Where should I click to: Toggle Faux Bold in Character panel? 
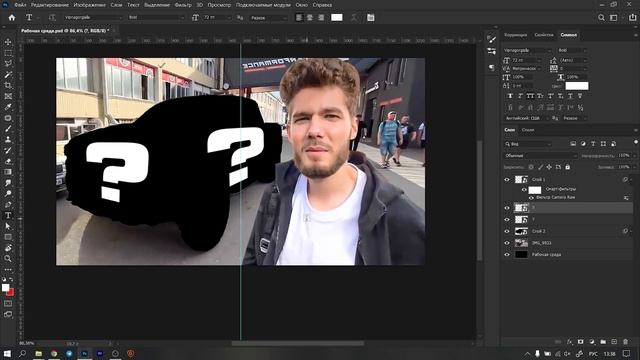pyautogui.click(x=510, y=96)
